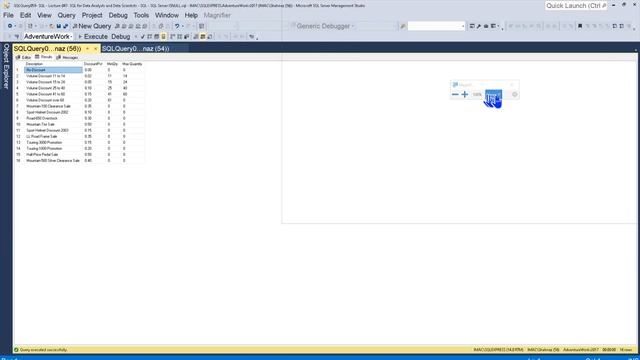The image size is (640, 360).
Task: Select the Sport Helmet Discount-2002 cell
Action: [x=53, y=112]
